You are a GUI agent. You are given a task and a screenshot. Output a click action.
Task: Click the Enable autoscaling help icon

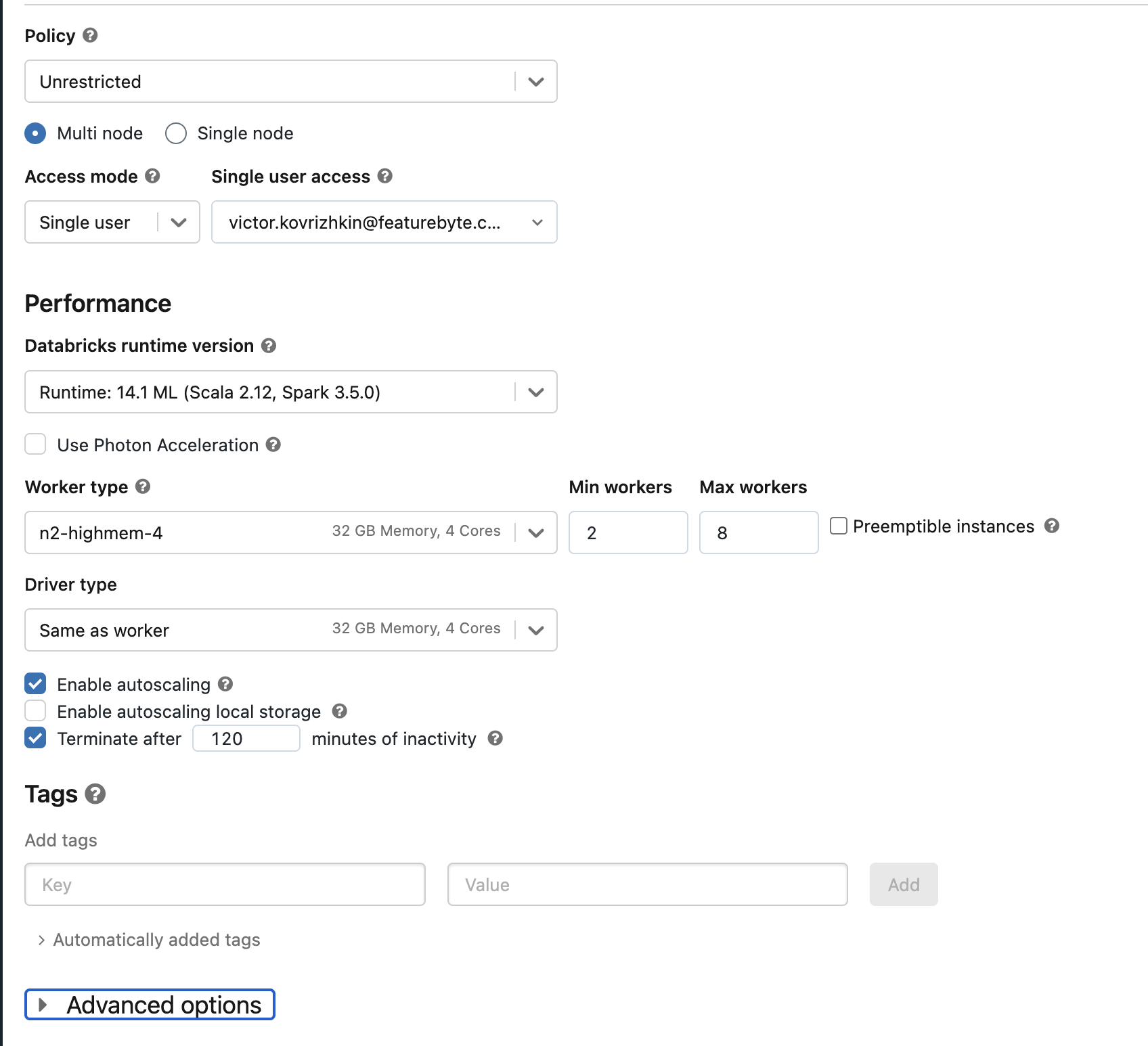coord(226,684)
